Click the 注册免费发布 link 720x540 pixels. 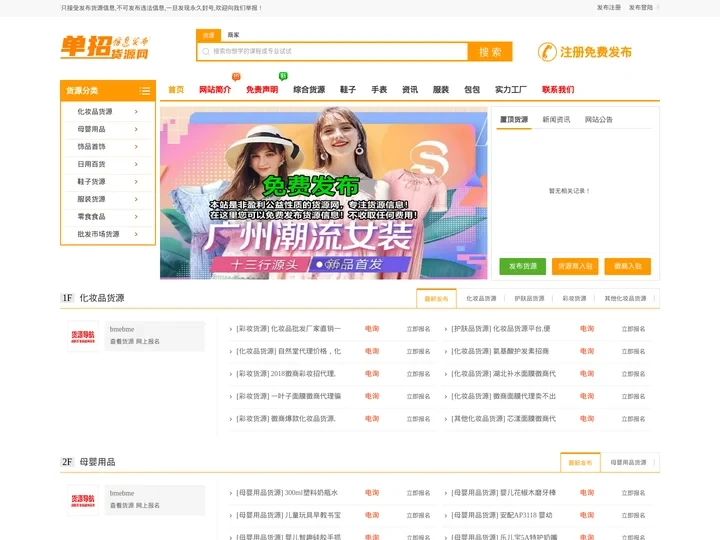(596, 52)
